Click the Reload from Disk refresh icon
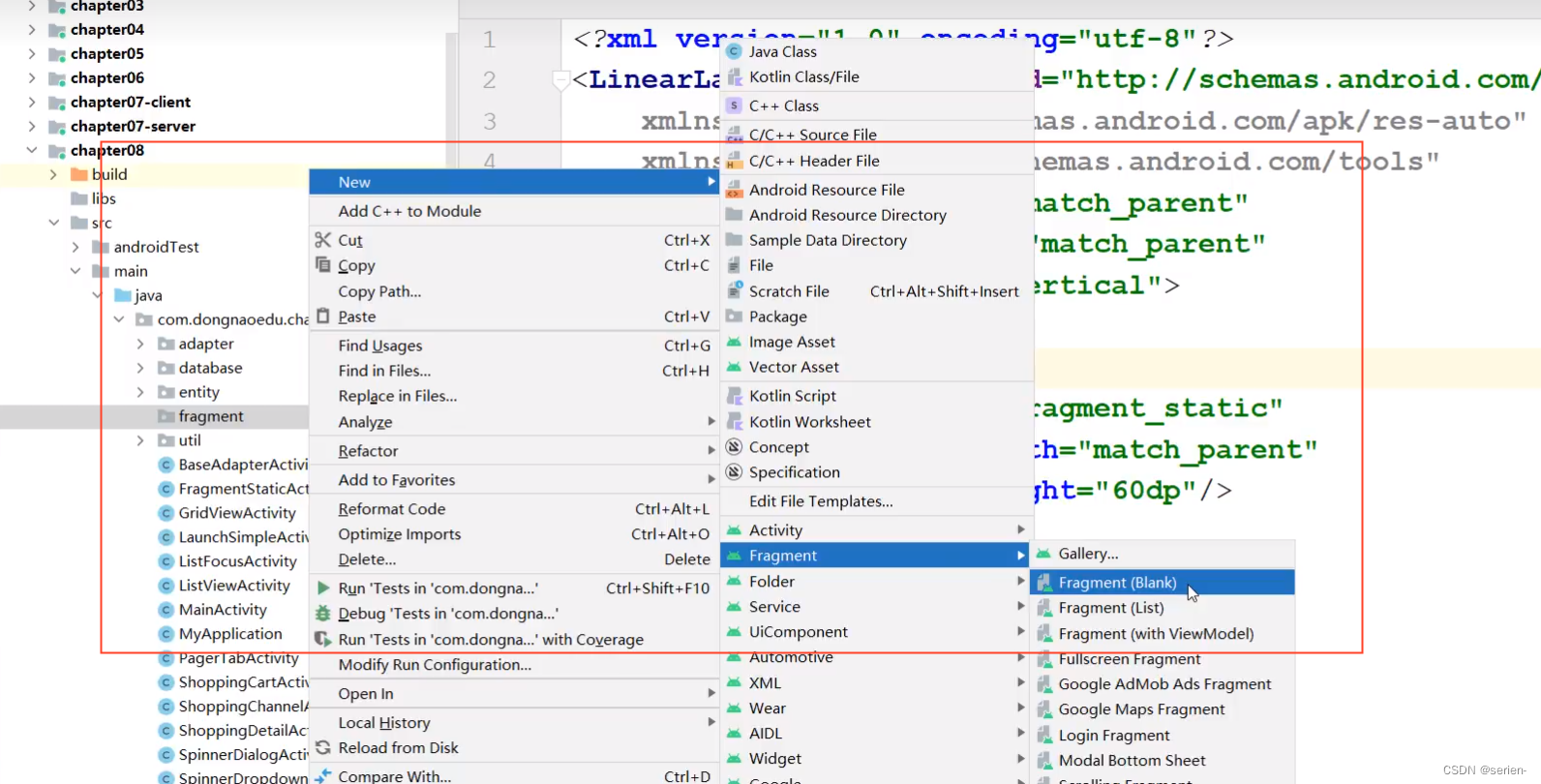Screen dimensions: 1541x784 point(323,747)
